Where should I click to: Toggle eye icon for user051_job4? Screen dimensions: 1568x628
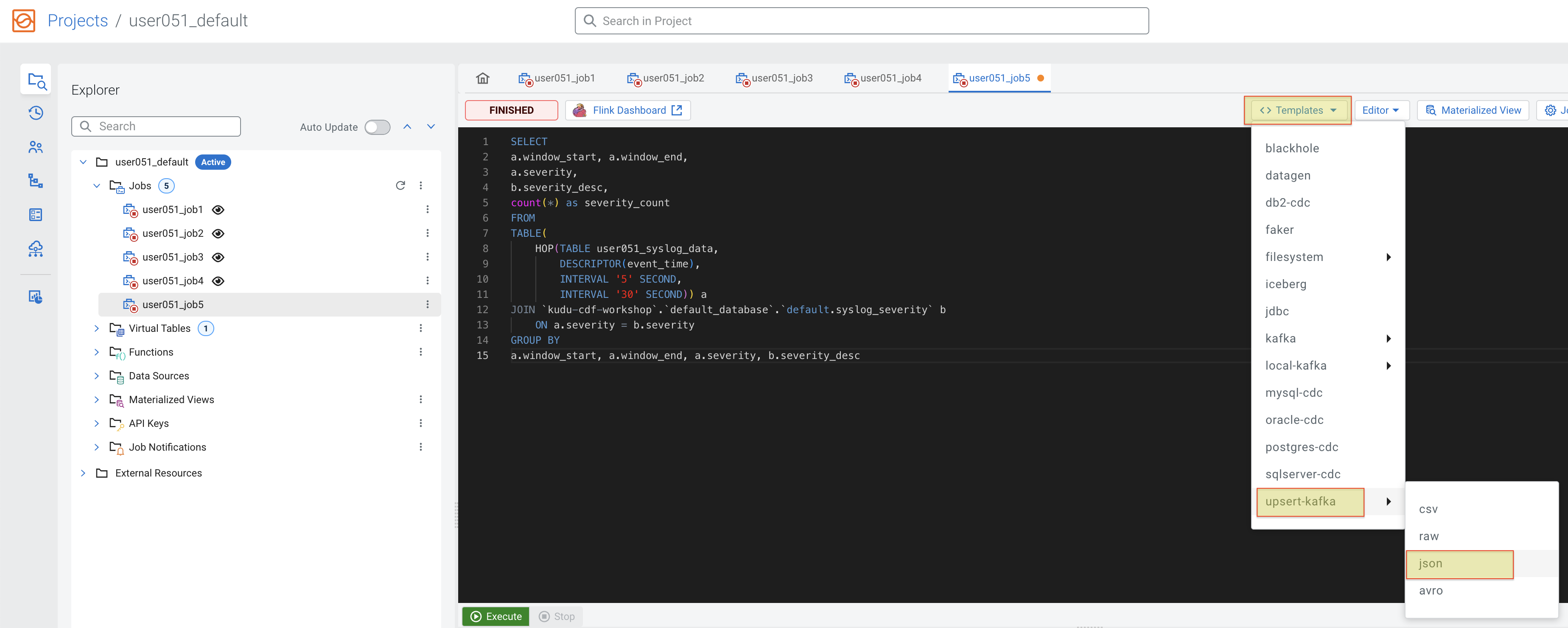[x=218, y=280]
